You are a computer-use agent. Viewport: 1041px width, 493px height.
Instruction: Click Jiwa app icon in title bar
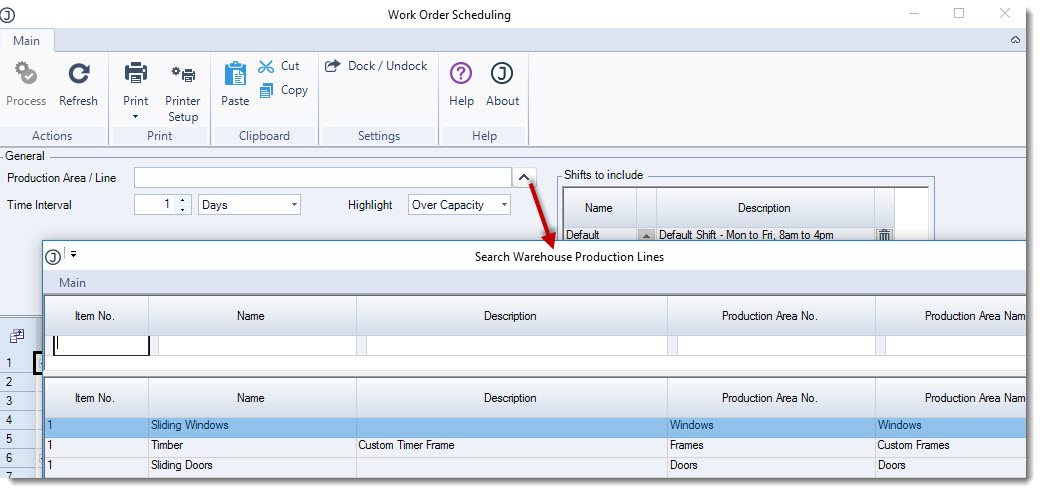click(x=9, y=14)
